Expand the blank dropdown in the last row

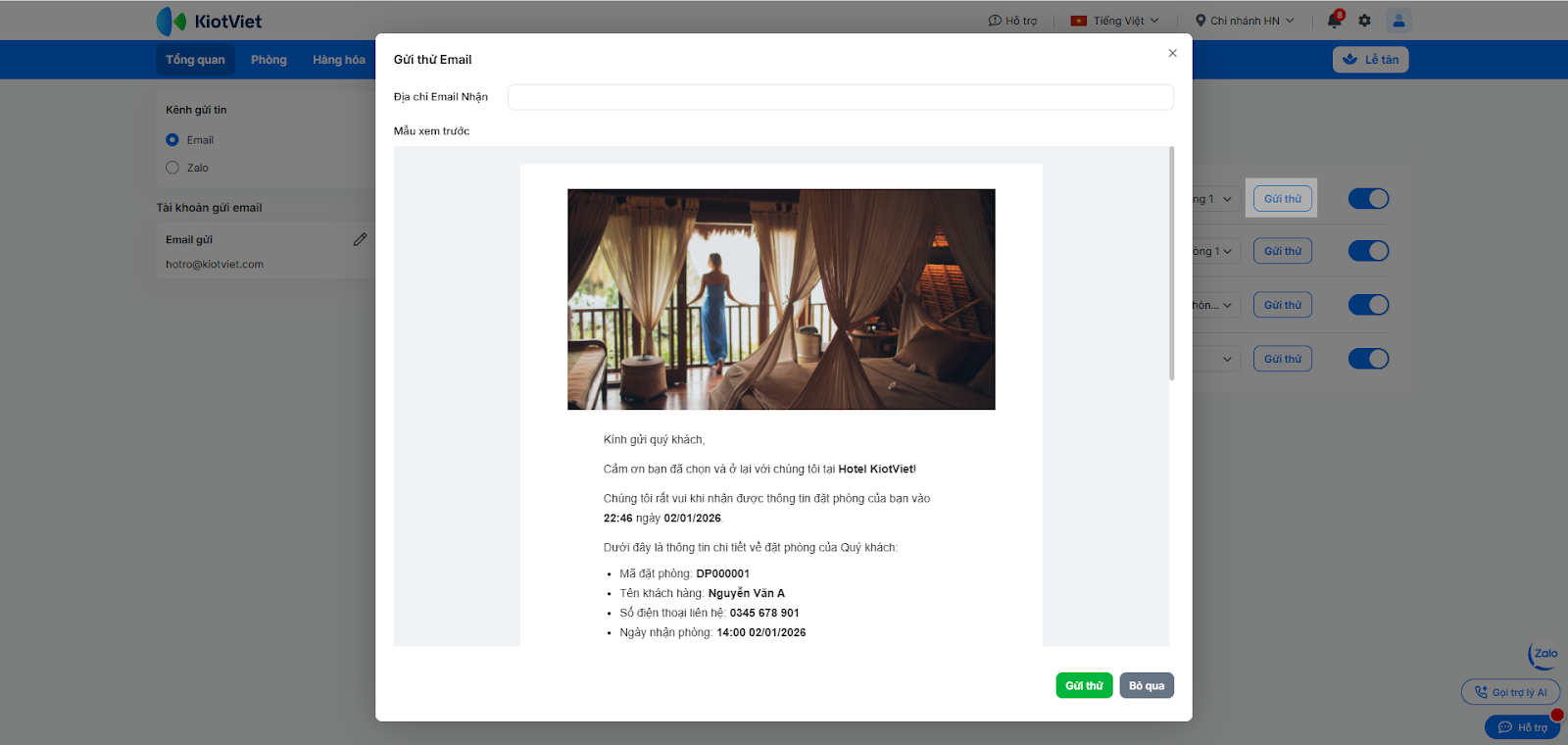tap(1215, 359)
